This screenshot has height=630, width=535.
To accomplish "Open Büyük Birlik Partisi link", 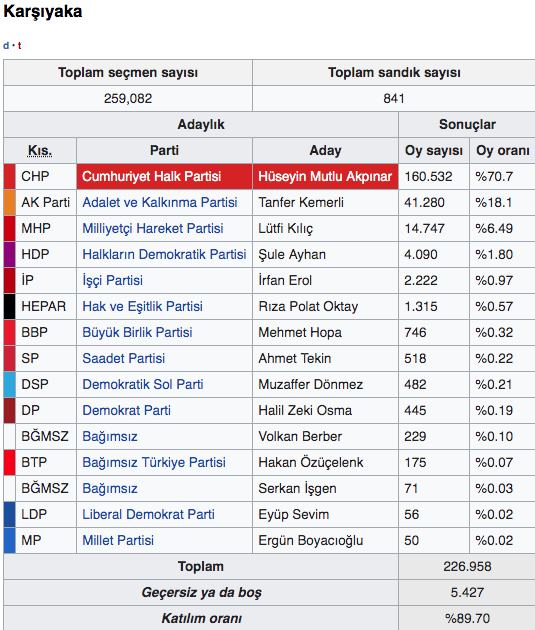I will tap(137, 332).
